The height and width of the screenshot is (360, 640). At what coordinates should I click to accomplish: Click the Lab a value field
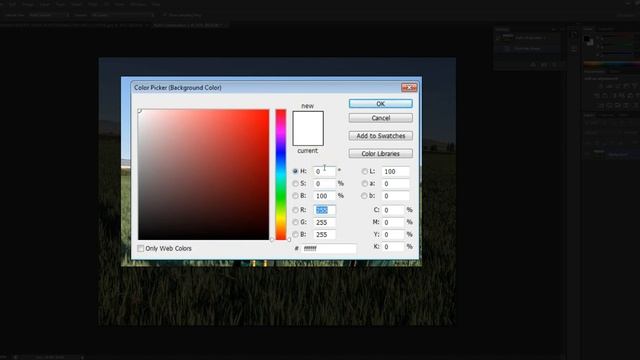(395, 184)
